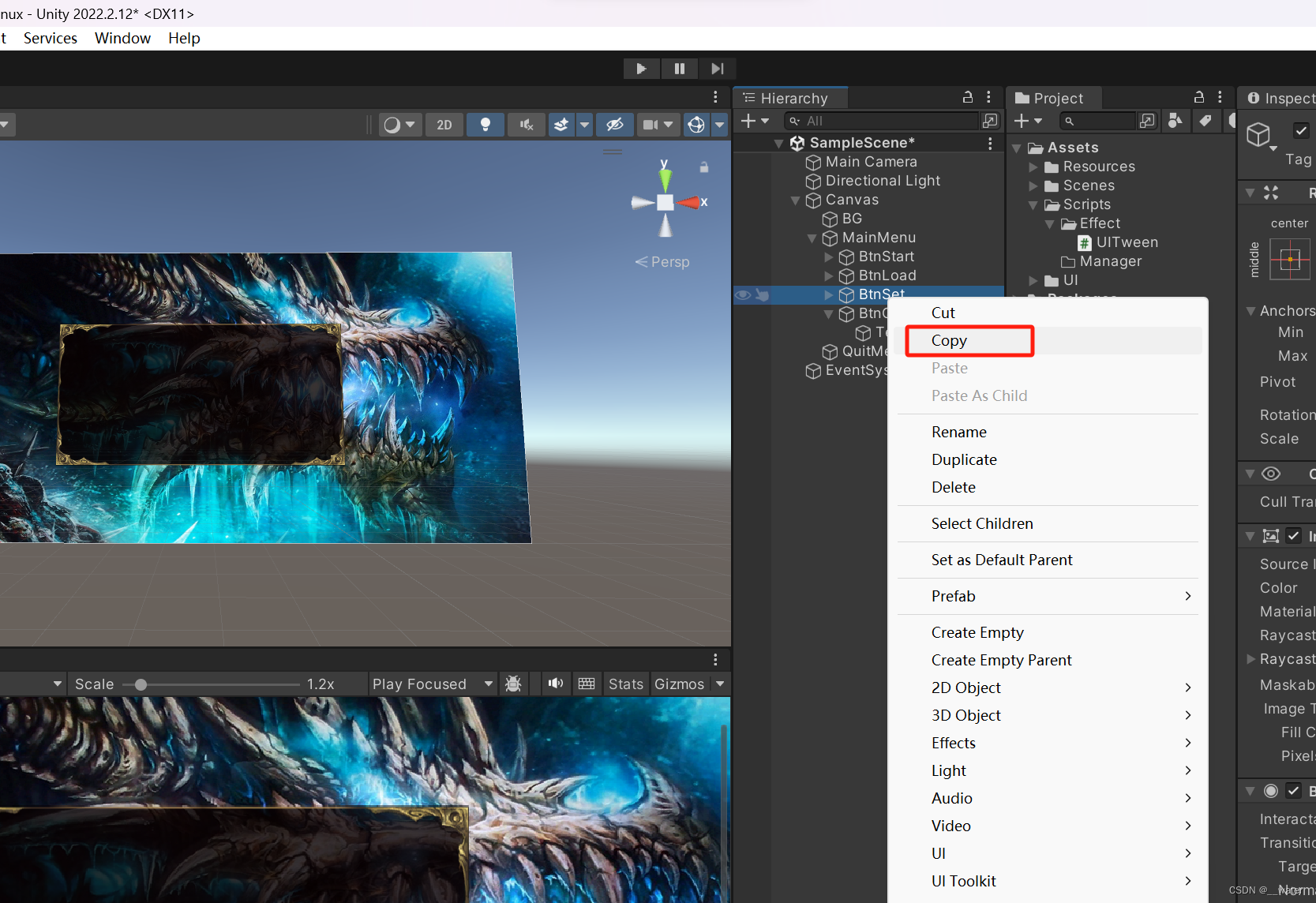Open Scene gizmos dropdown arrow

click(719, 125)
